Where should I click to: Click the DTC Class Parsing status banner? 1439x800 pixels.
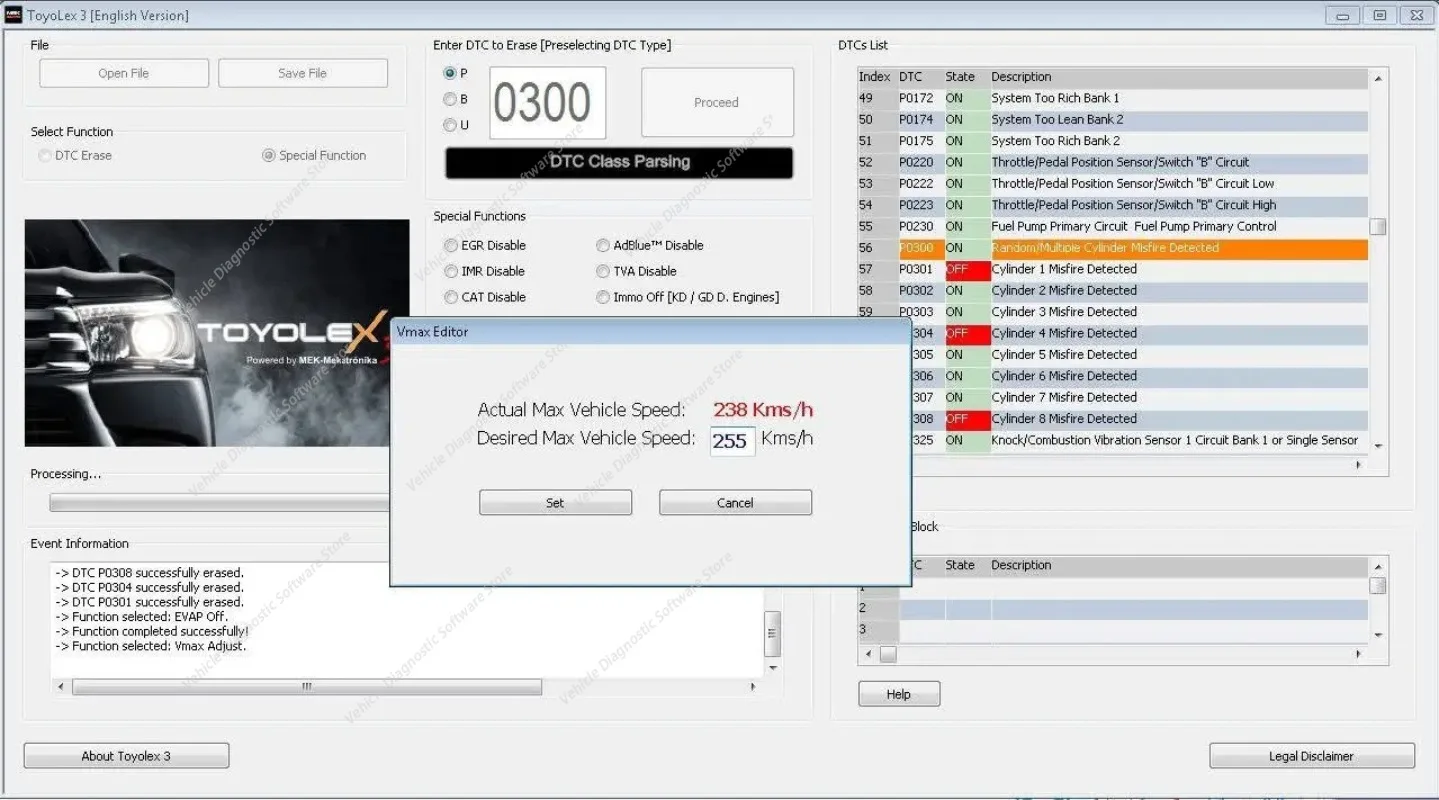(x=619, y=162)
